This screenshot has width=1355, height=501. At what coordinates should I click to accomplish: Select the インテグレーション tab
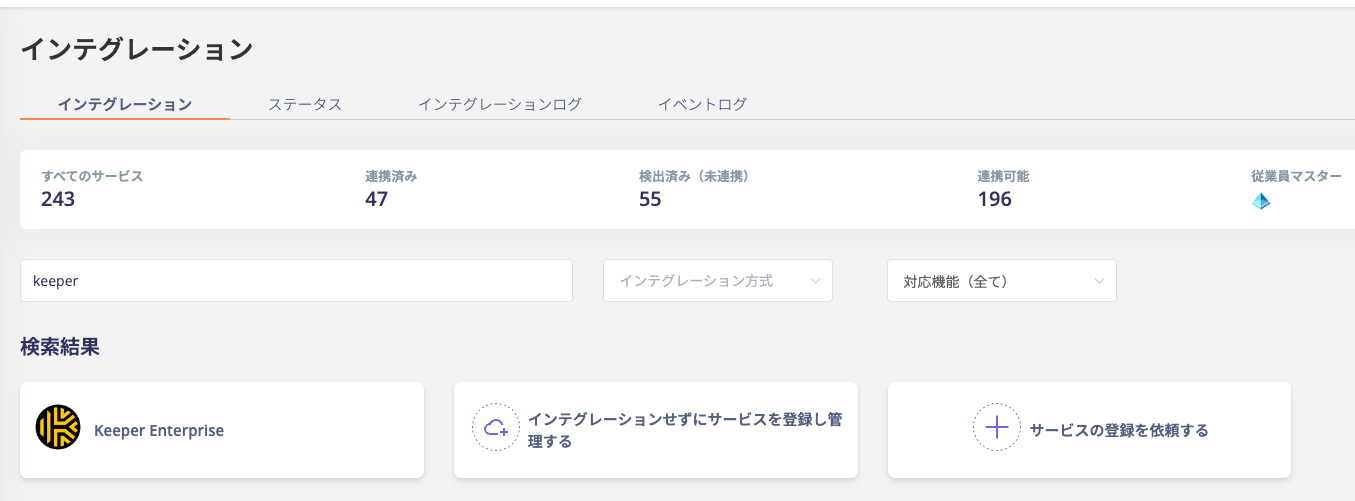click(x=125, y=104)
